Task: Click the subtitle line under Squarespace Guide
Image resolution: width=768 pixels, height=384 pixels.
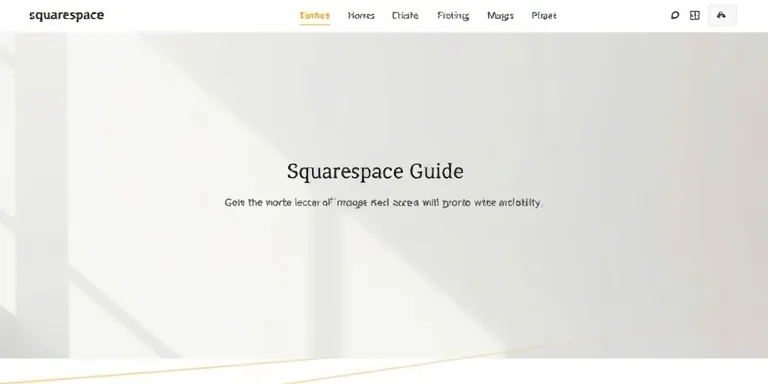Action: click(384, 202)
